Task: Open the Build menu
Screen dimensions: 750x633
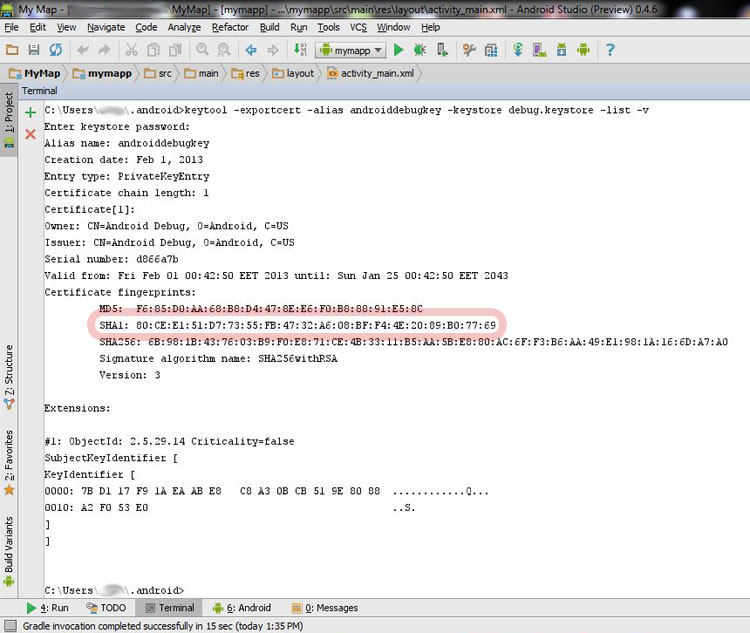Action: (x=269, y=27)
